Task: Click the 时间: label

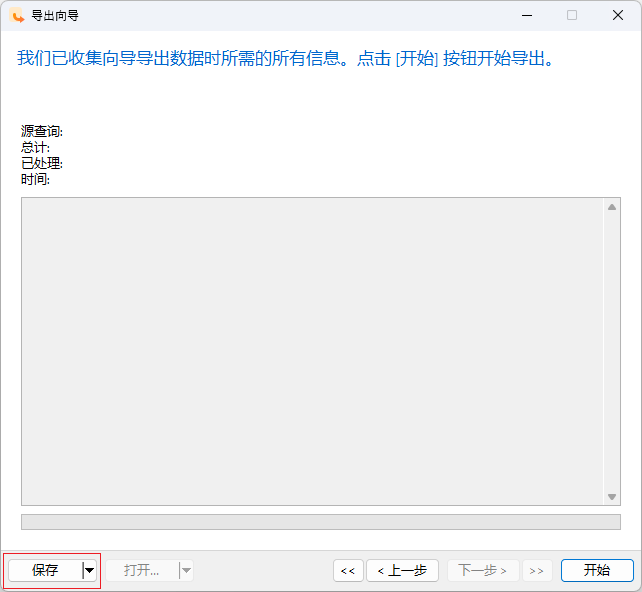Action: point(35,179)
